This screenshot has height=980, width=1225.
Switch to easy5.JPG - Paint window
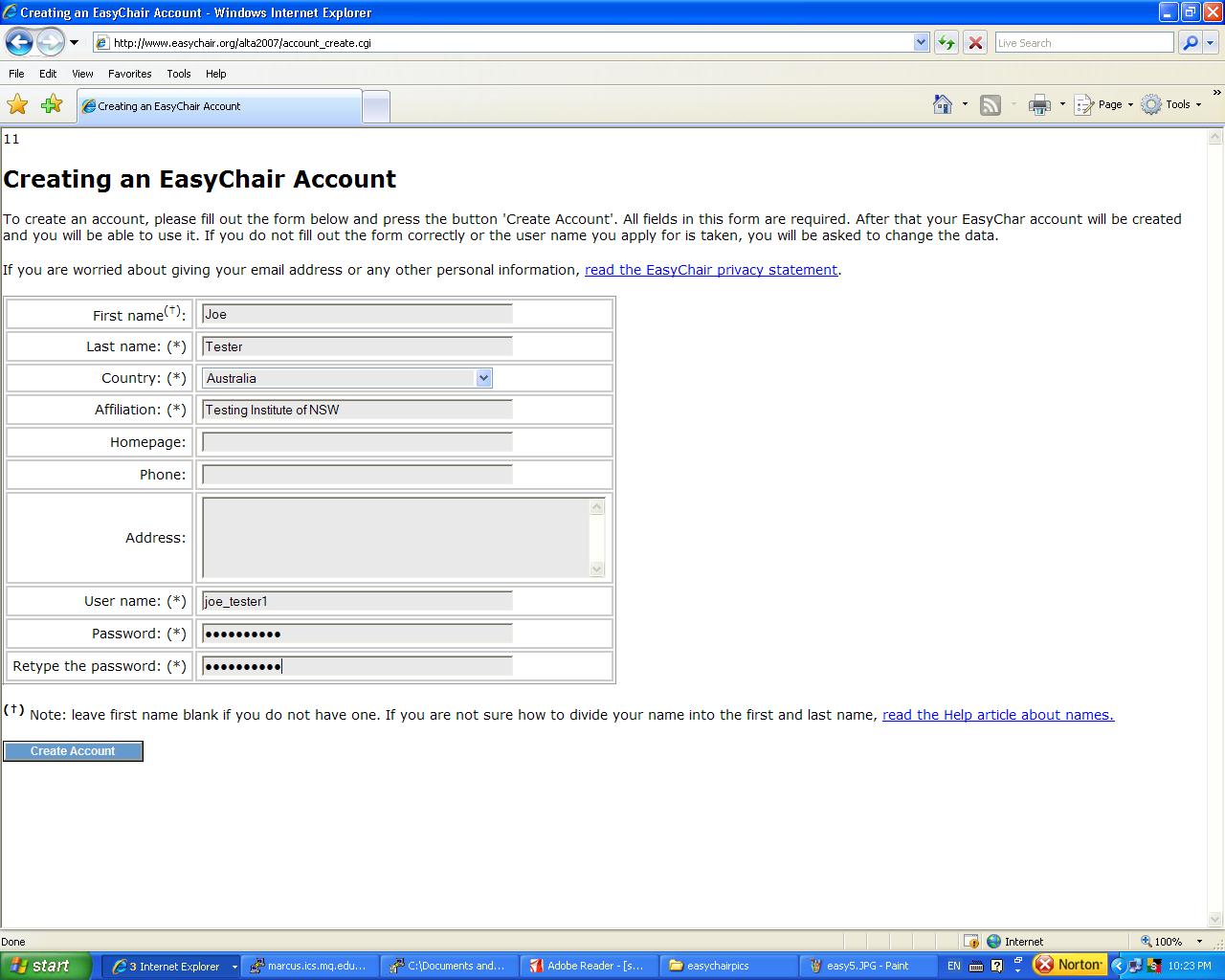(869, 967)
